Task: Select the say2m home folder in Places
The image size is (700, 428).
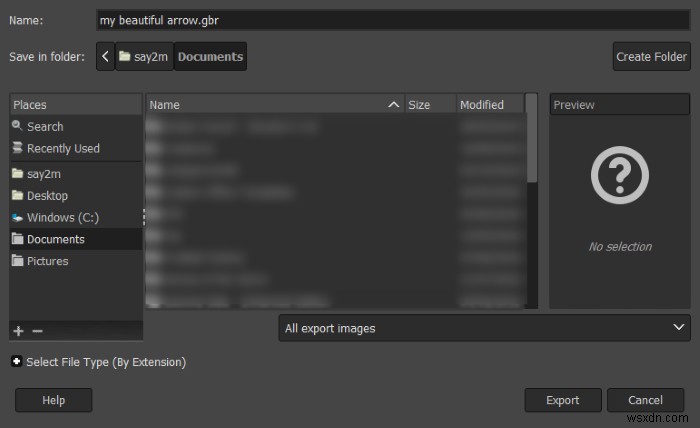Action: point(76,174)
